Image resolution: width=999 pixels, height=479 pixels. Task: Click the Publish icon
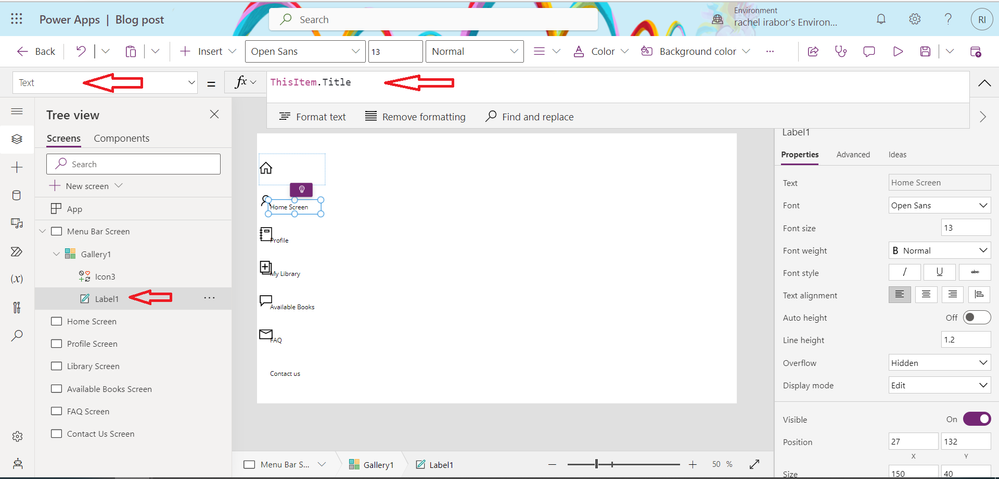tap(975, 52)
